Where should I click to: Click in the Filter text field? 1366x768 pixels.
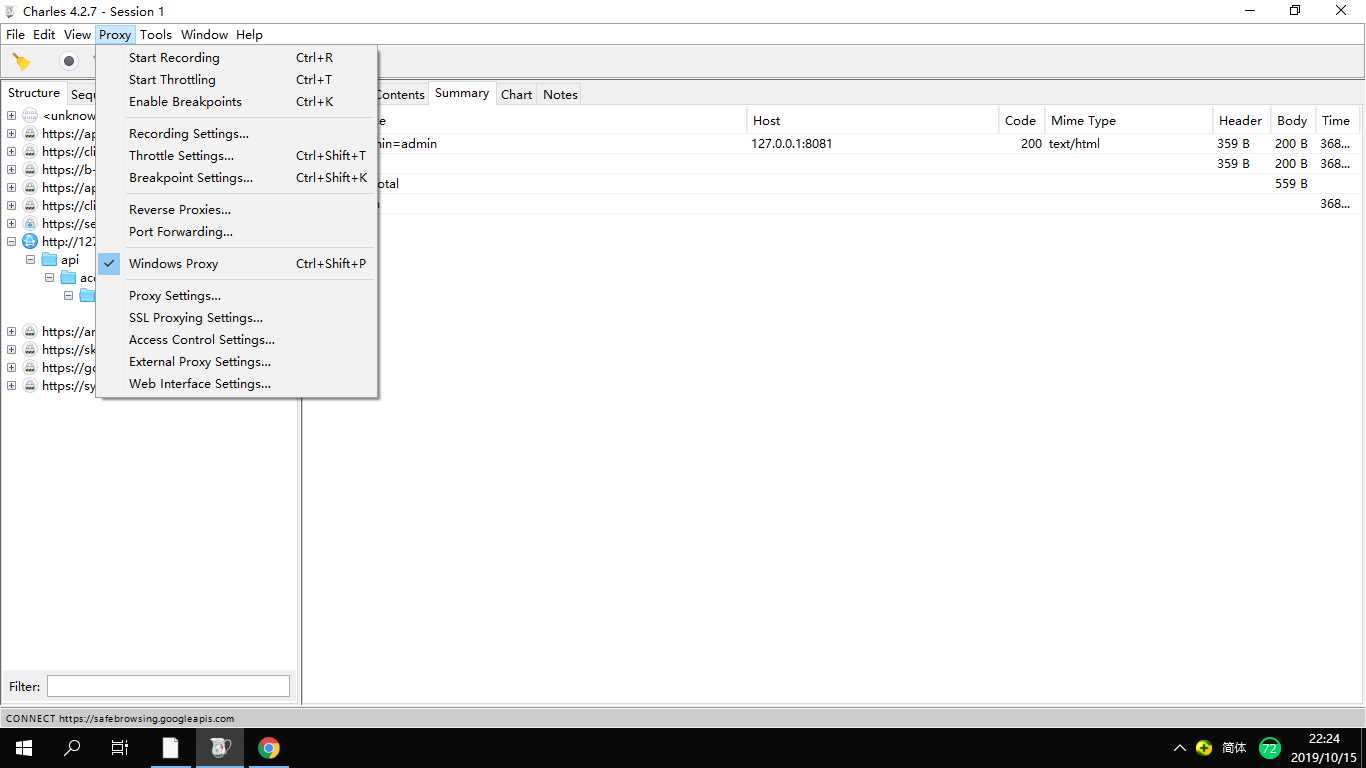click(168, 686)
